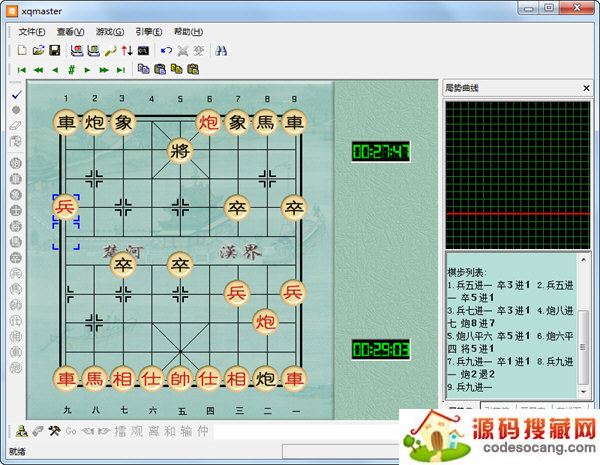Open the 文件(F) menu
This screenshot has height=465, width=600.
31,32
